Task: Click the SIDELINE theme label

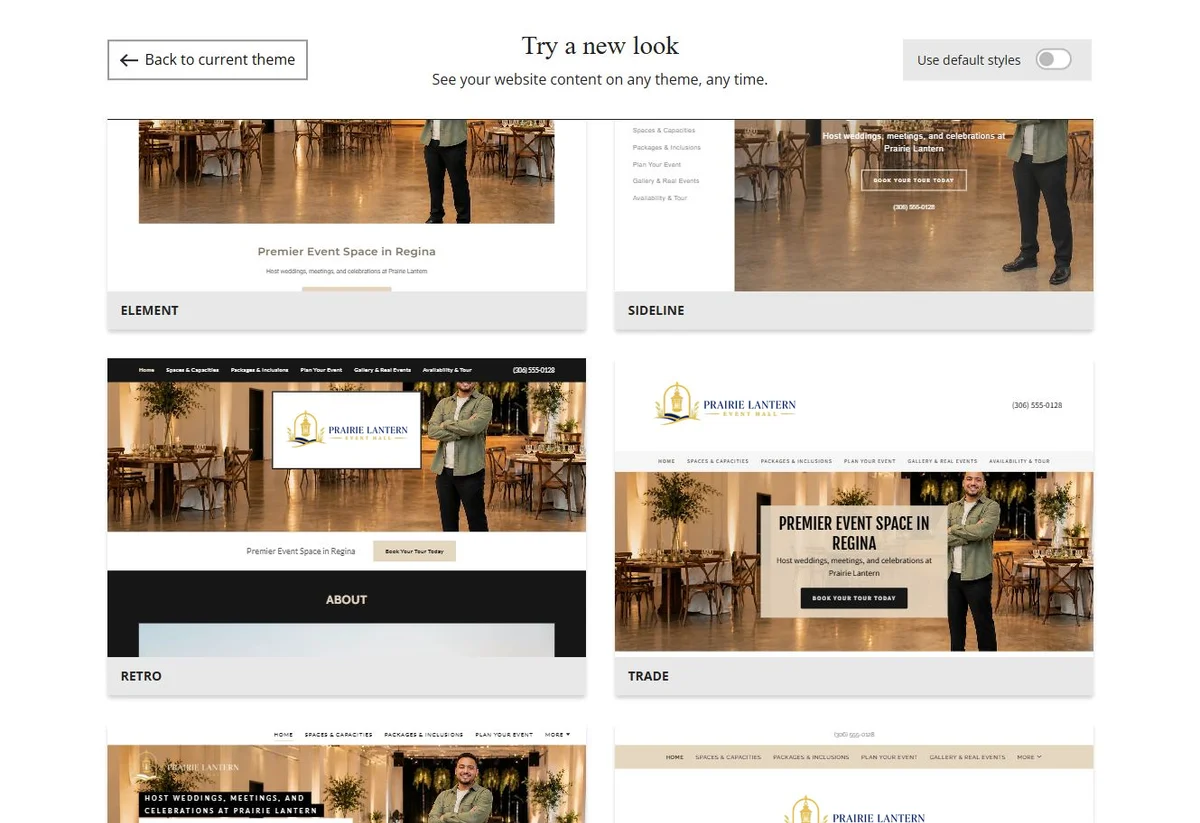Action: pyautogui.click(x=656, y=310)
